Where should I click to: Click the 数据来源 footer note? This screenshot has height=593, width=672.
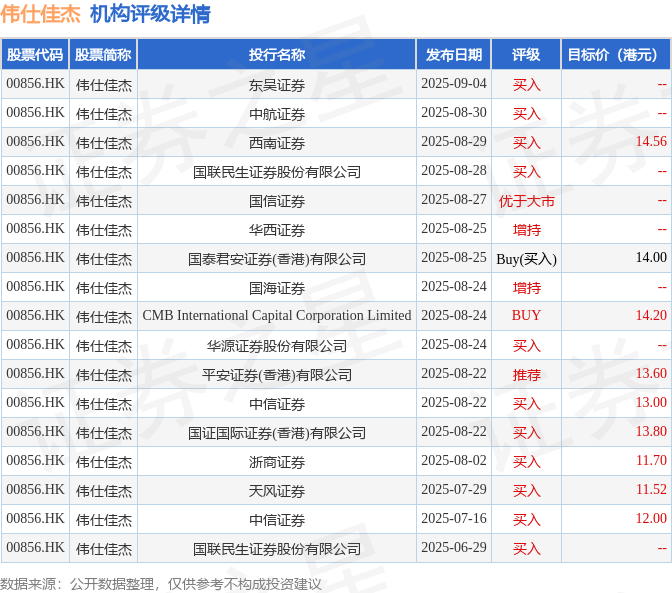160,584
